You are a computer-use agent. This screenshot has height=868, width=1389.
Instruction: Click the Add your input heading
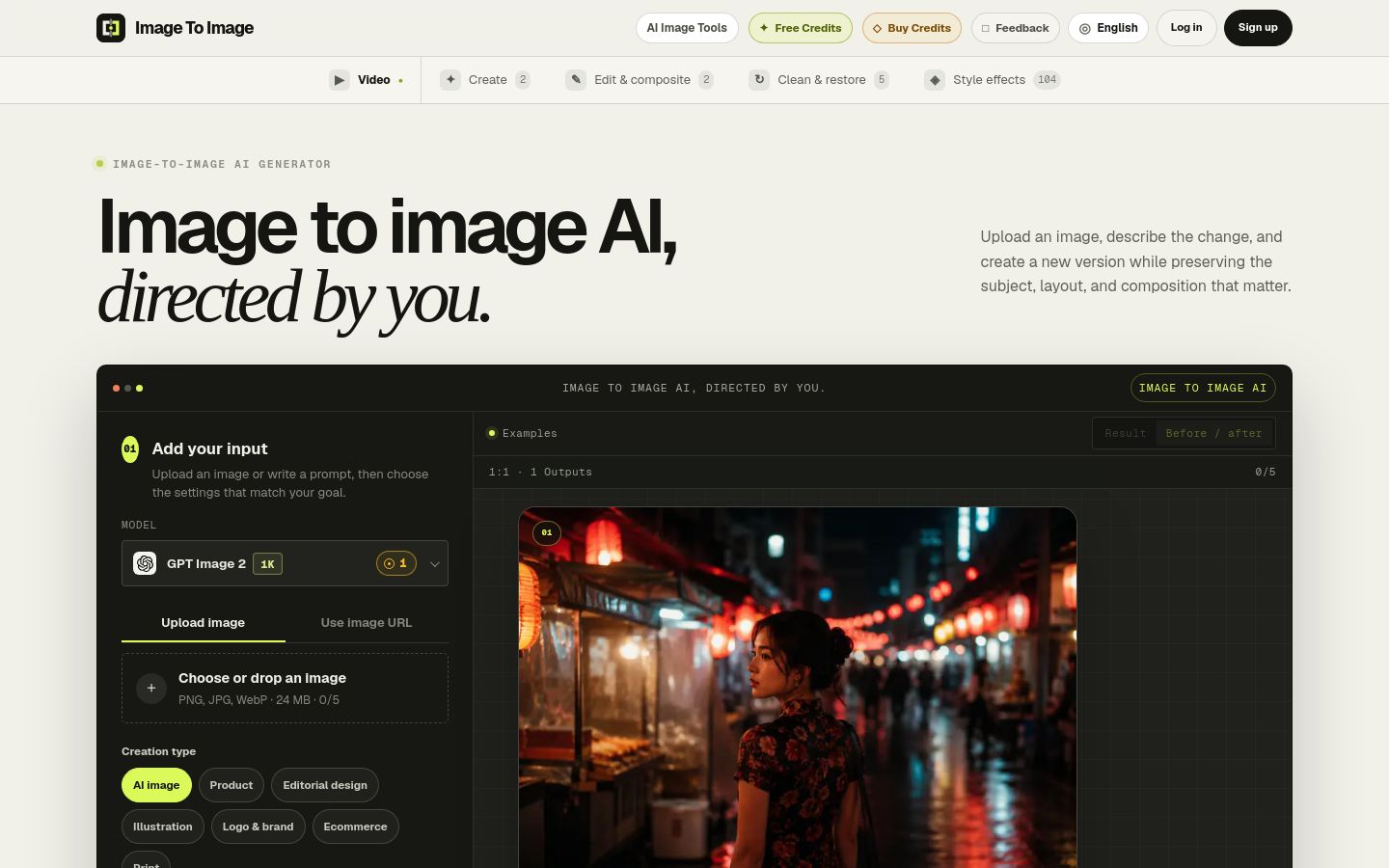209,448
